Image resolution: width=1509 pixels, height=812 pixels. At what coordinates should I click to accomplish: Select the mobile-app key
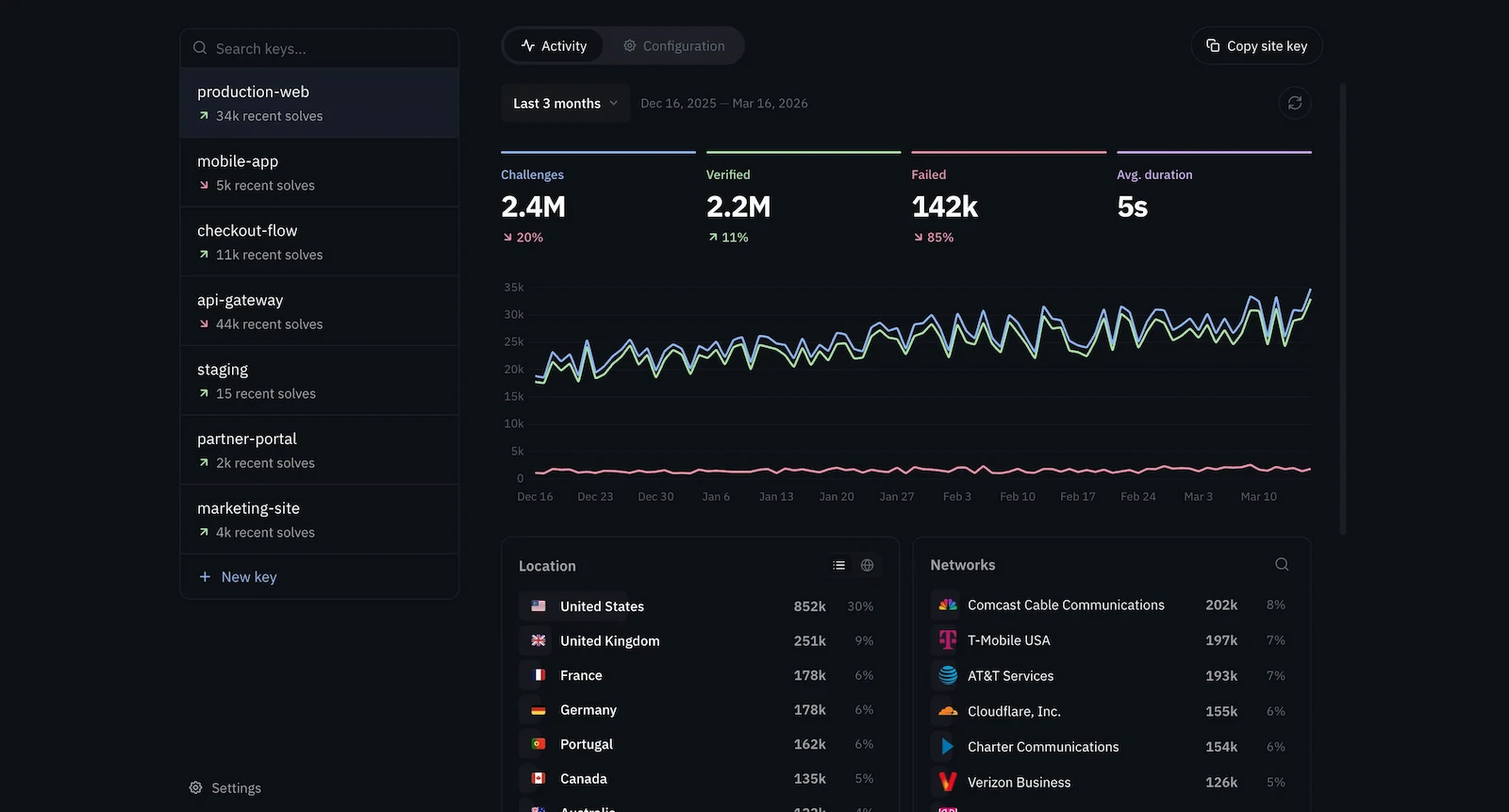(319, 173)
